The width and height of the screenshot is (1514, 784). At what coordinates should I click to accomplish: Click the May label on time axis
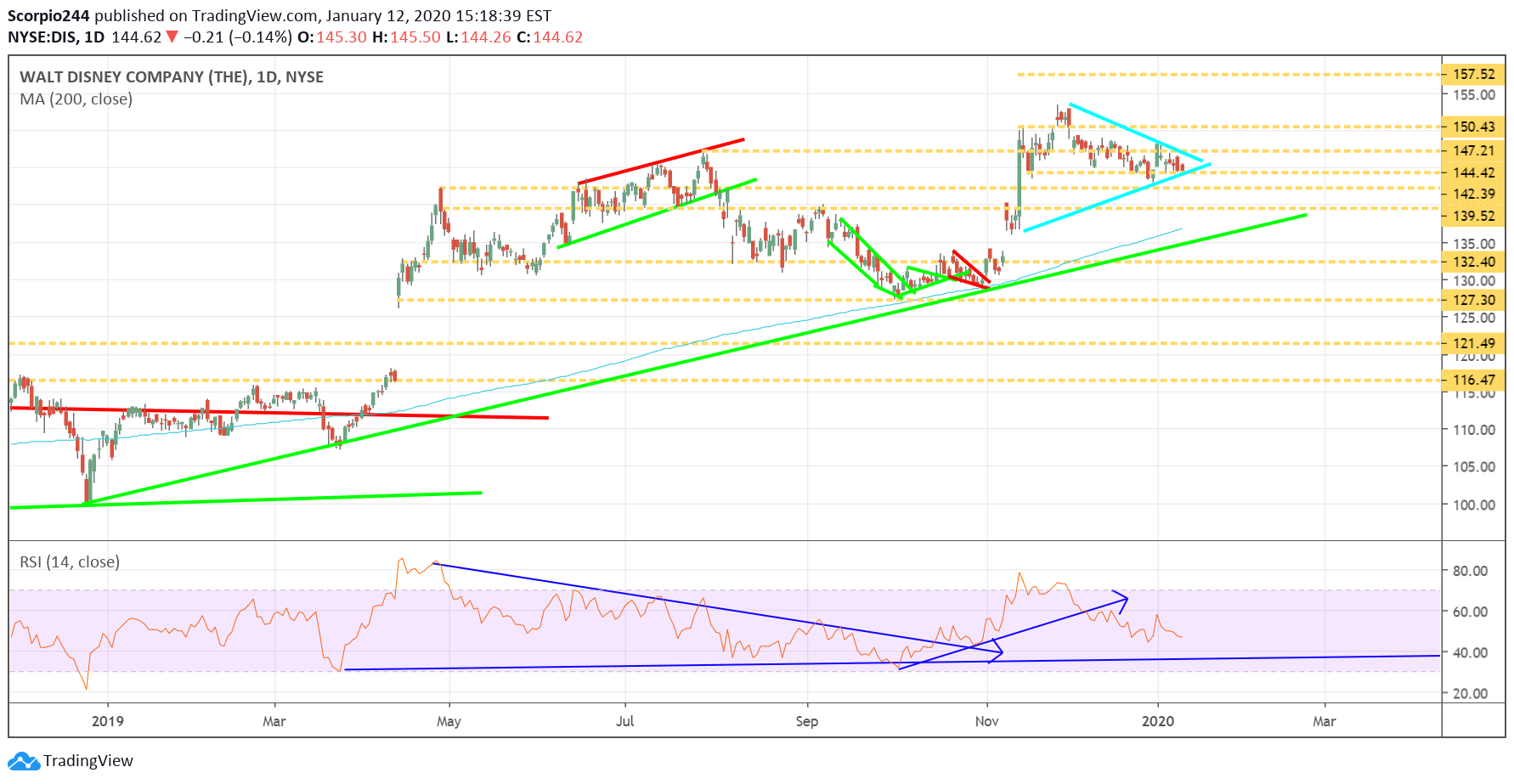tap(449, 721)
